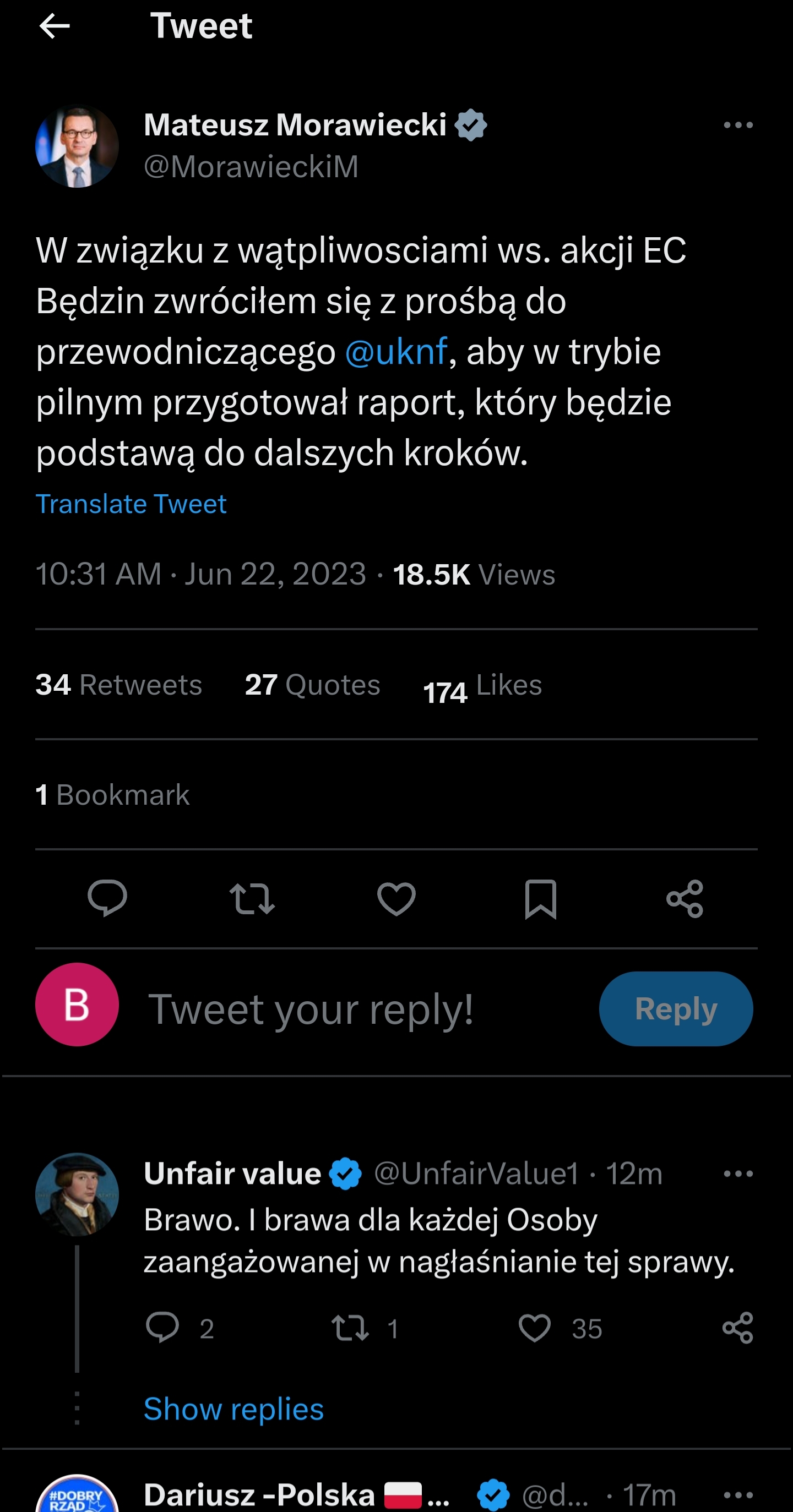Share Unfair value's reply

point(737,1328)
